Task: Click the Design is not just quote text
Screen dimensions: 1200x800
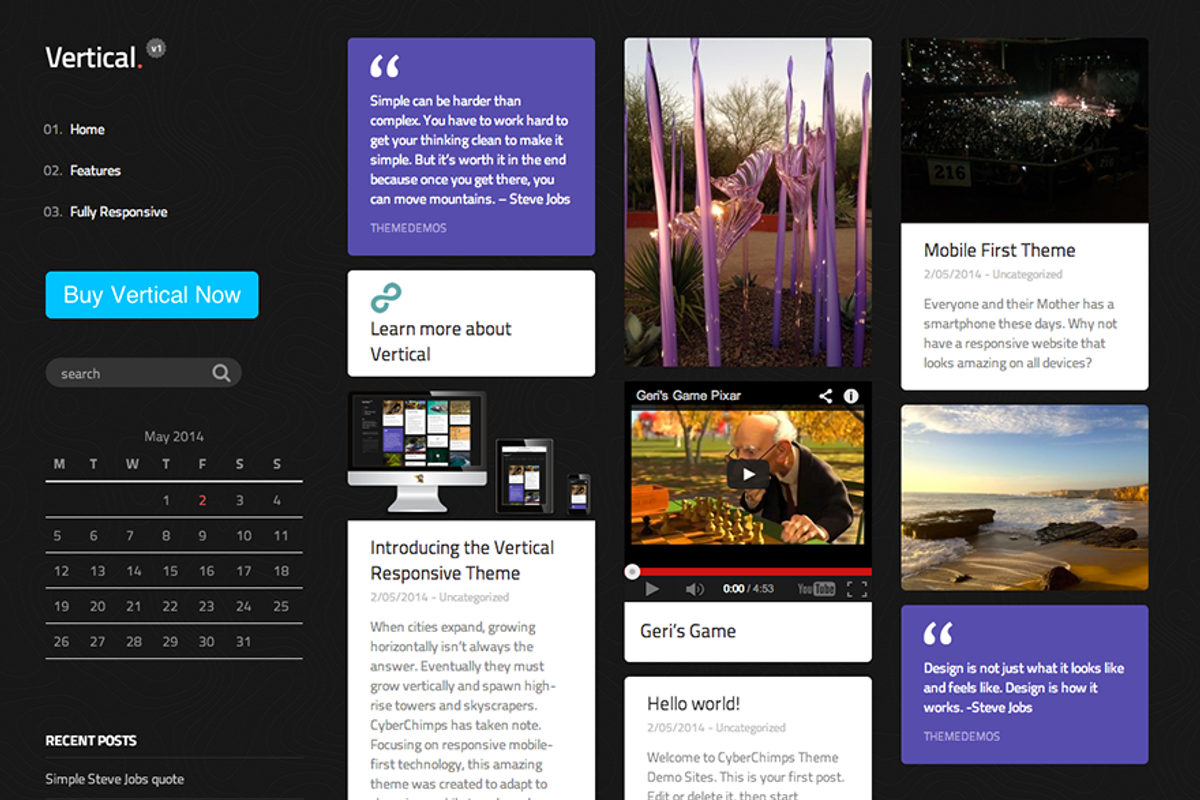Action: pyautogui.click(x=1024, y=687)
